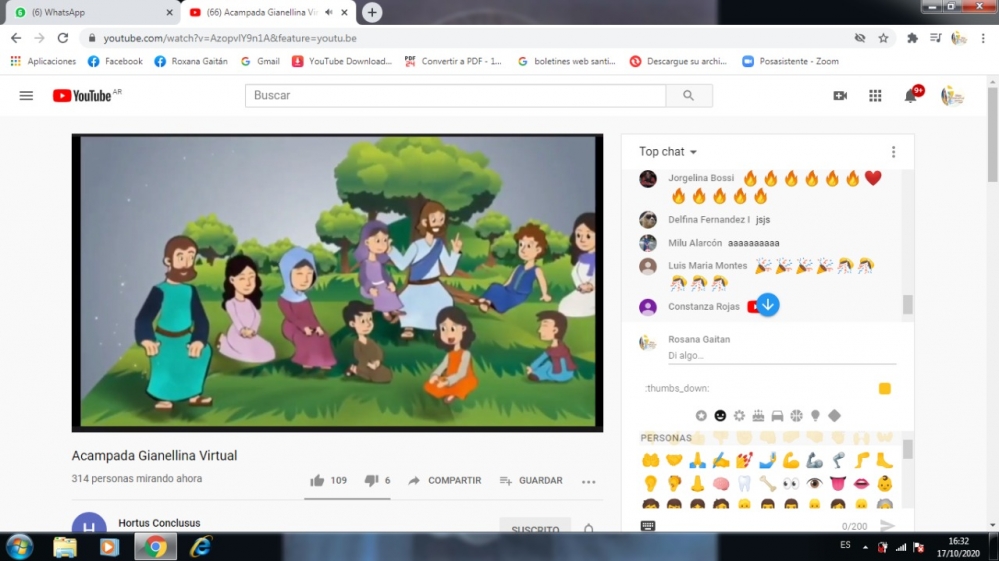Select the food cake emoji category
999x561 pixels.
(x=758, y=416)
